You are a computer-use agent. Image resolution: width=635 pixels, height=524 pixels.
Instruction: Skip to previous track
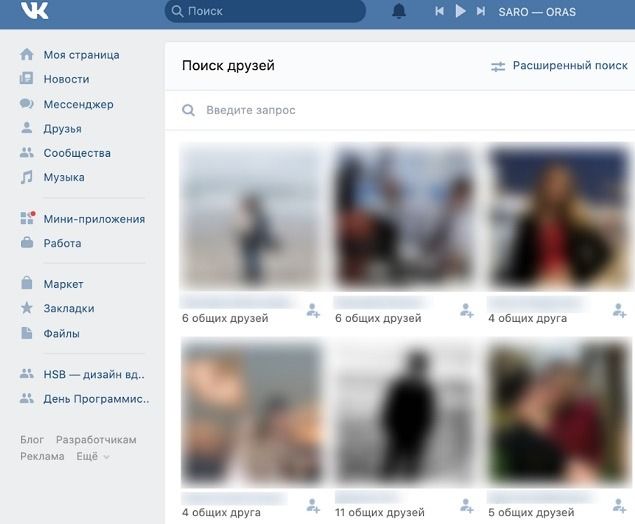tap(439, 11)
